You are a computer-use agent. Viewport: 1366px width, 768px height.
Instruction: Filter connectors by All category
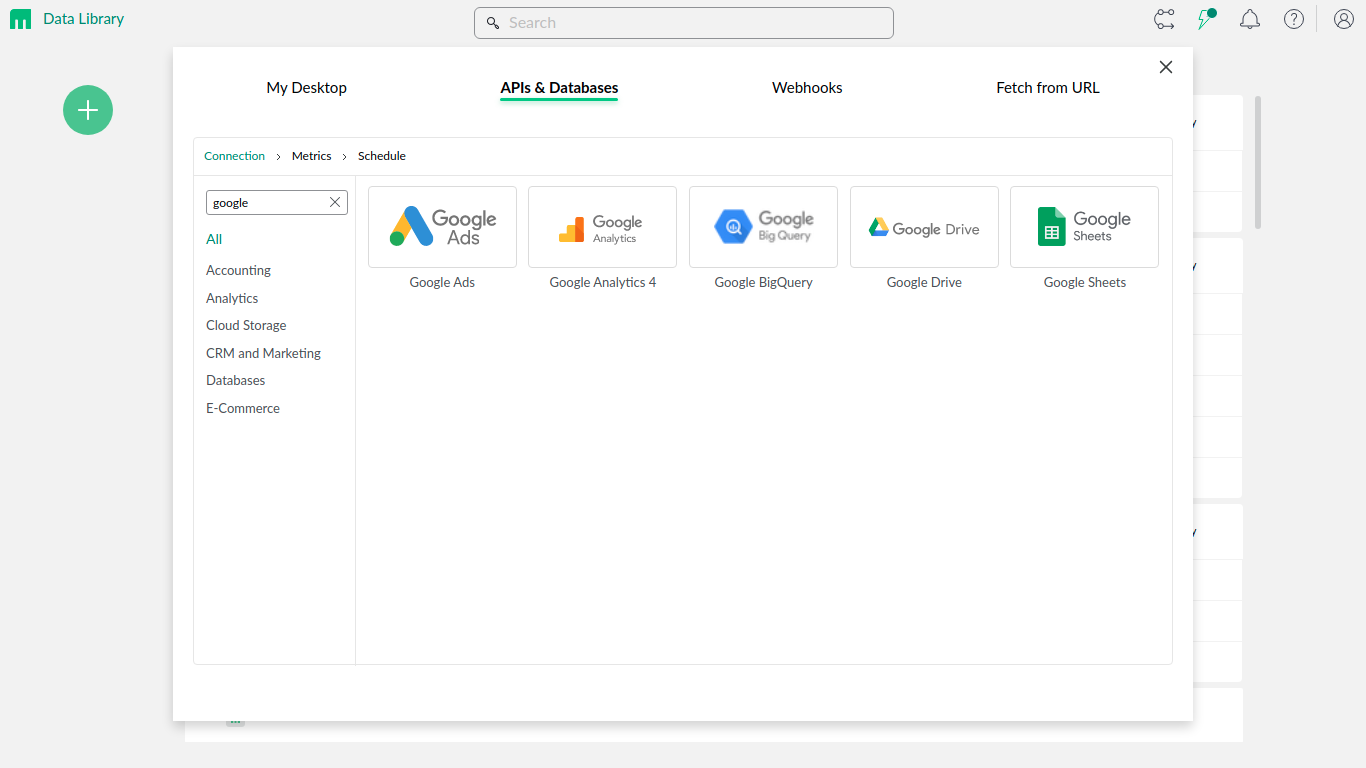pyautogui.click(x=214, y=239)
